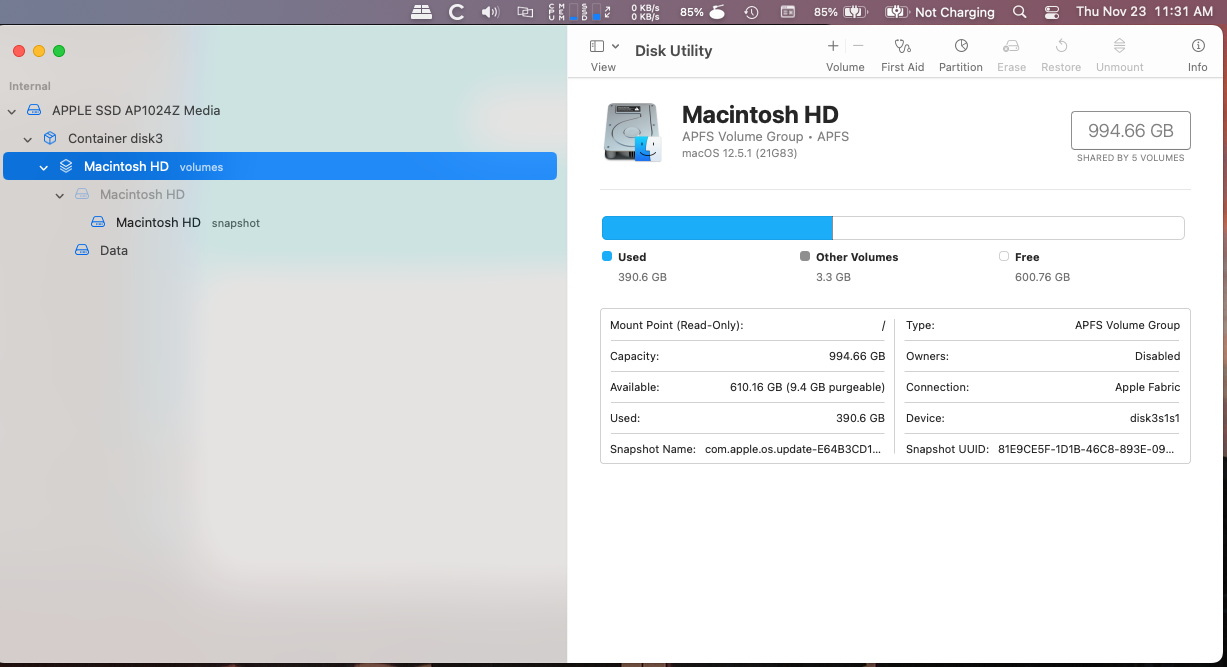Collapse the Container disk3 node
The height and width of the screenshot is (667, 1227).
[x=28, y=139]
